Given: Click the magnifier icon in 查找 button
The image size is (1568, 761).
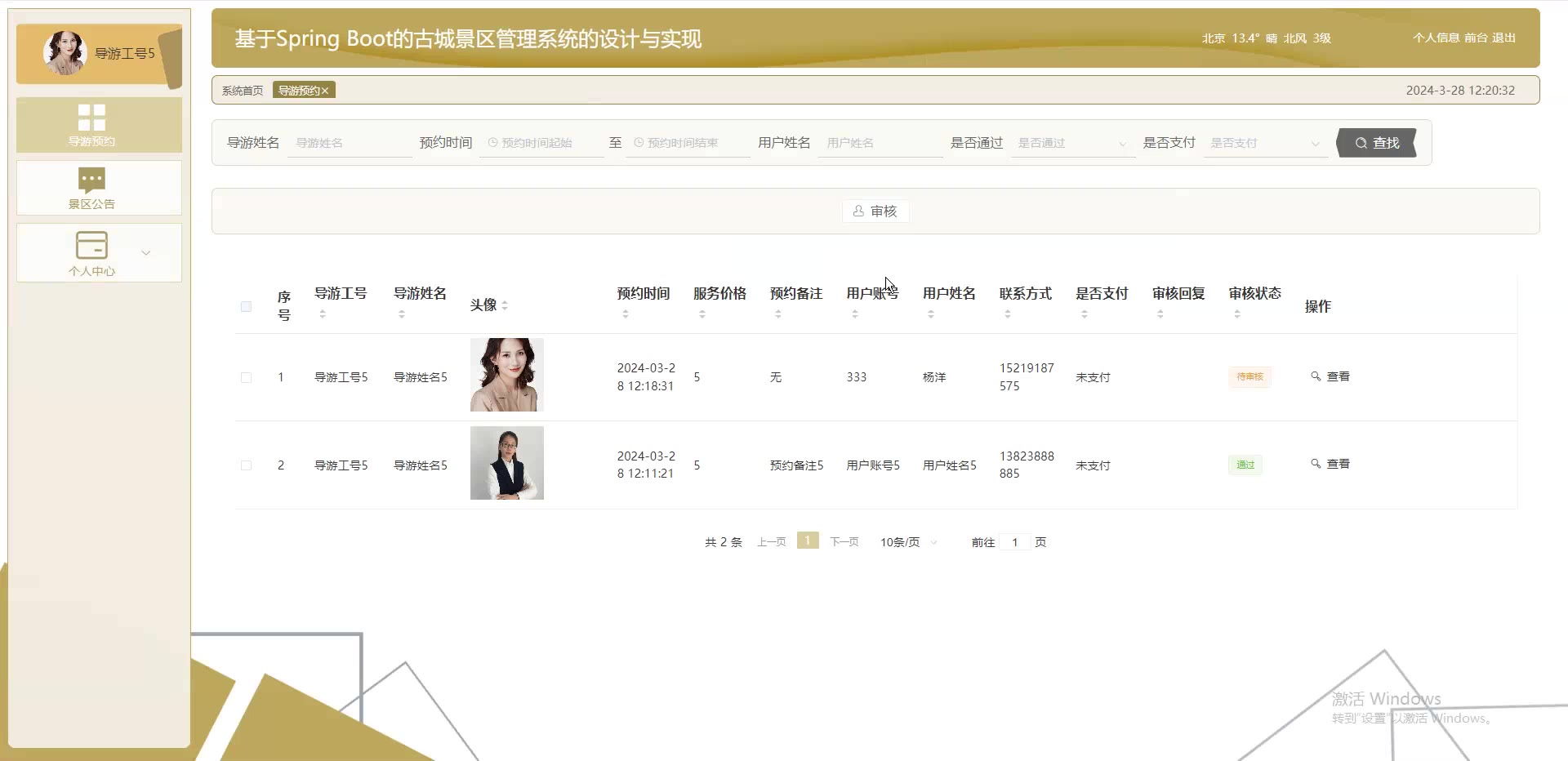Looking at the screenshot, I should [x=1361, y=143].
